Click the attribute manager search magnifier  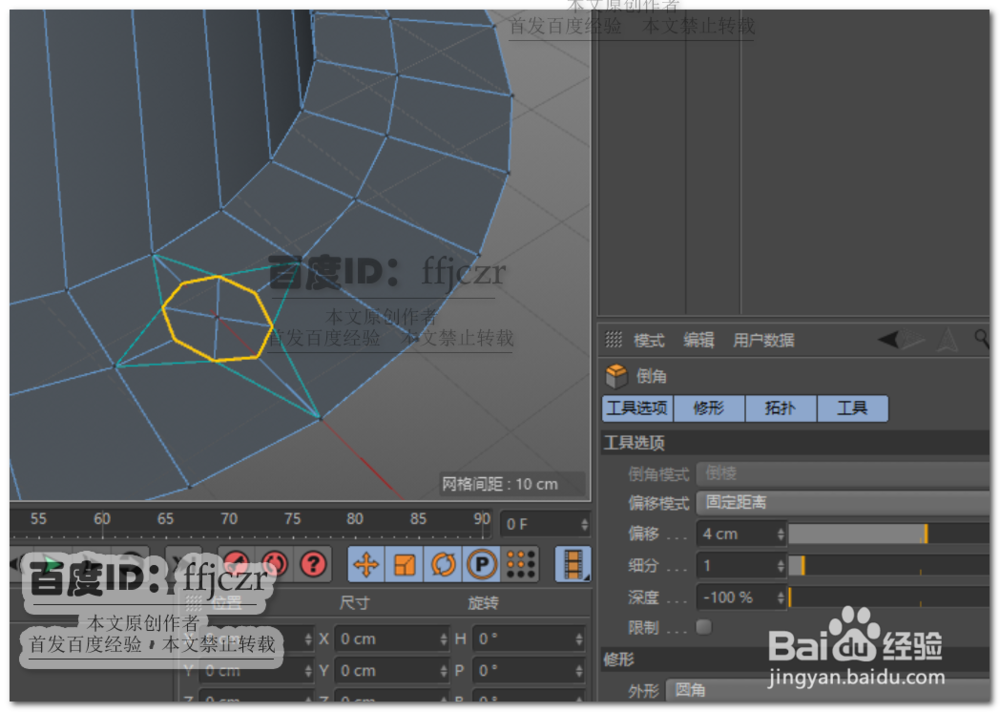[982, 338]
